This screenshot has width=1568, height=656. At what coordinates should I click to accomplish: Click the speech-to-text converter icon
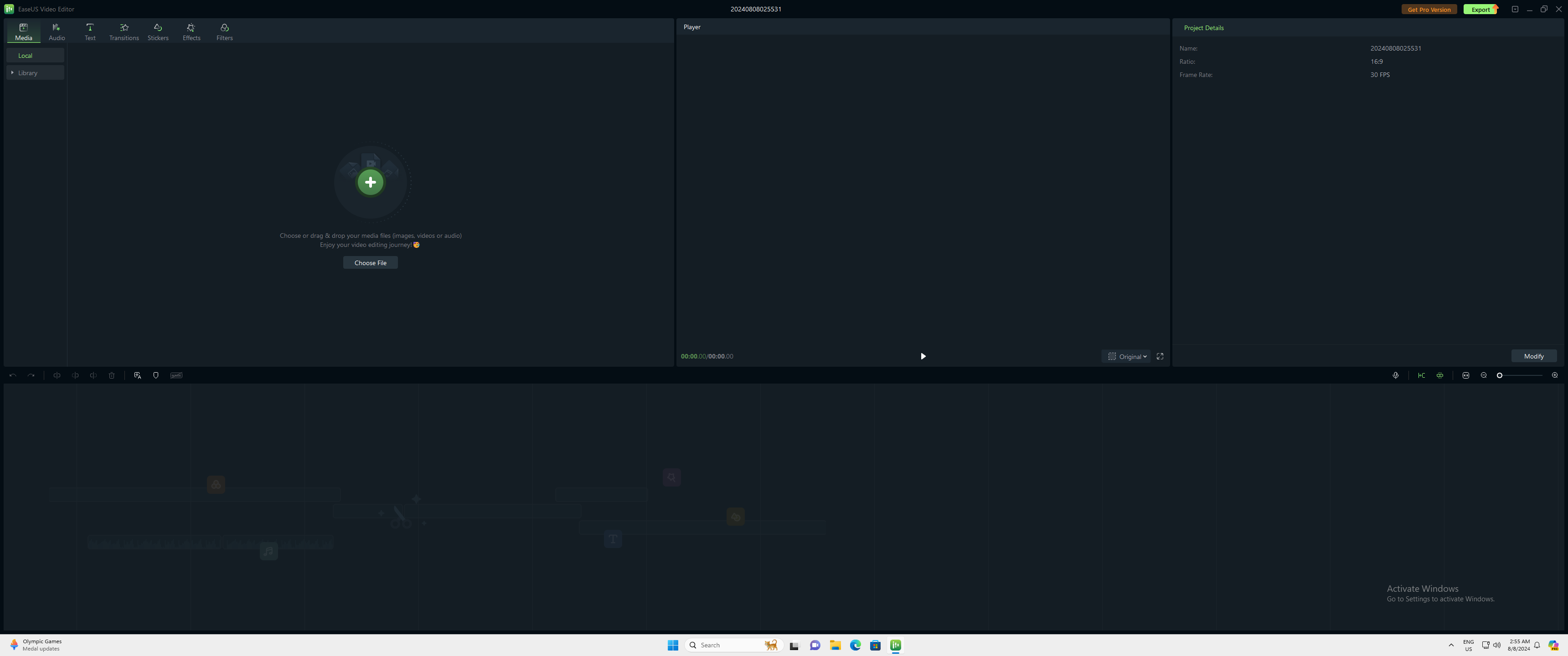(x=138, y=375)
